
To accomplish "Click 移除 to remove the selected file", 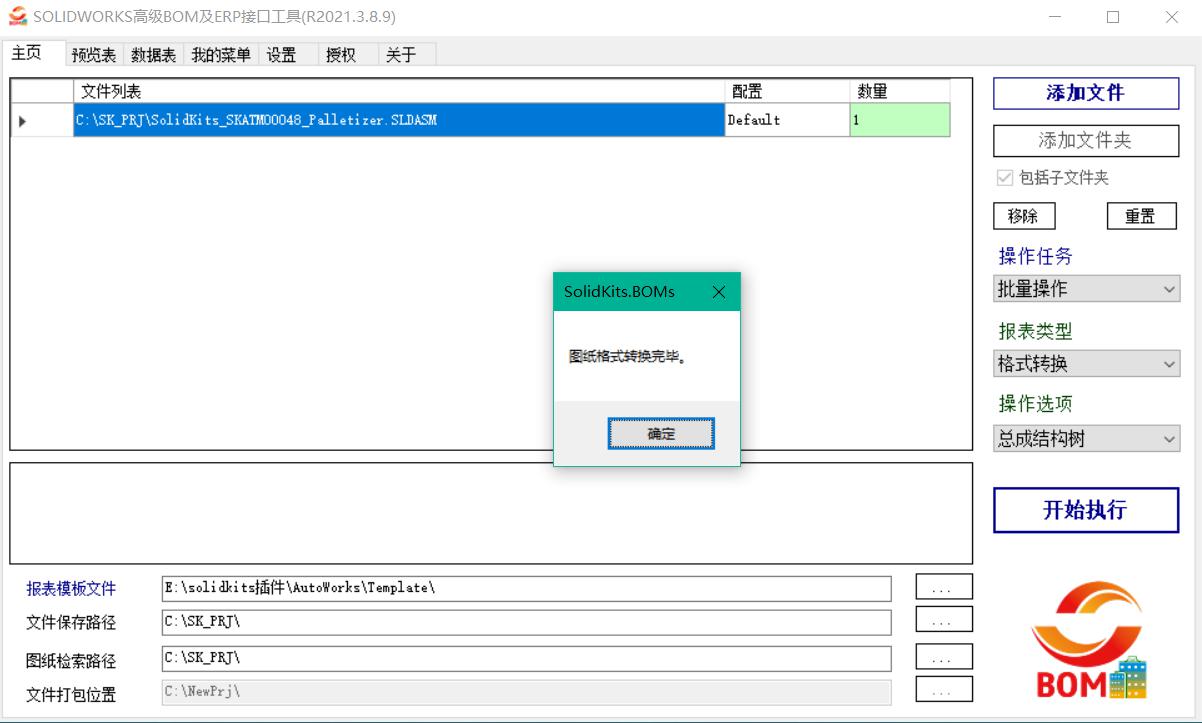I will [x=1025, y=215].
